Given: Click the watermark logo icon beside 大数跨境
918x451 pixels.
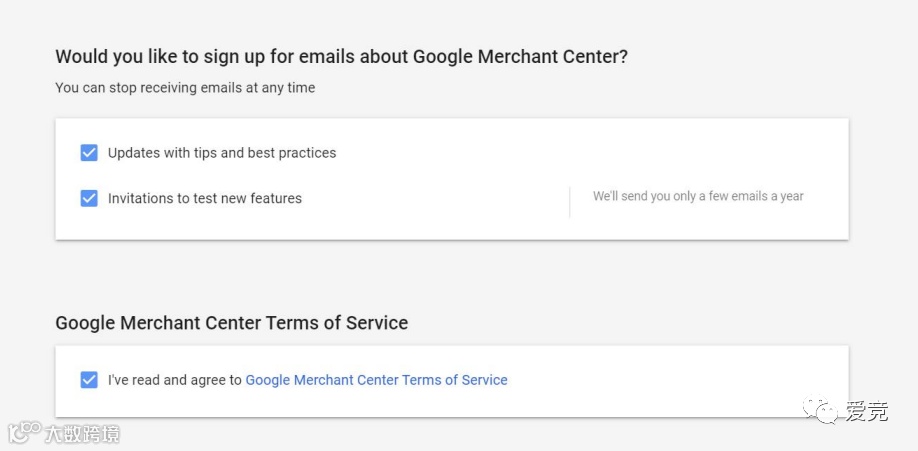Looking at the screenshot, I should tap(23, 433).
